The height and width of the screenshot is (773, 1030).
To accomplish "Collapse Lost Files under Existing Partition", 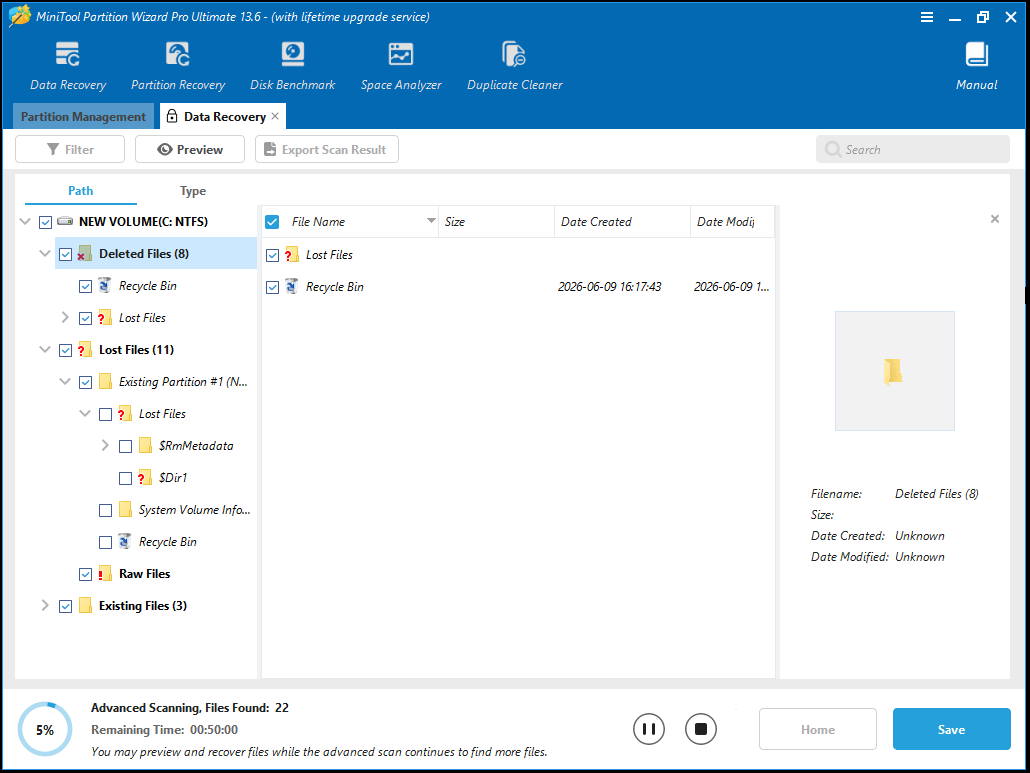I will (x=85, y=413).
